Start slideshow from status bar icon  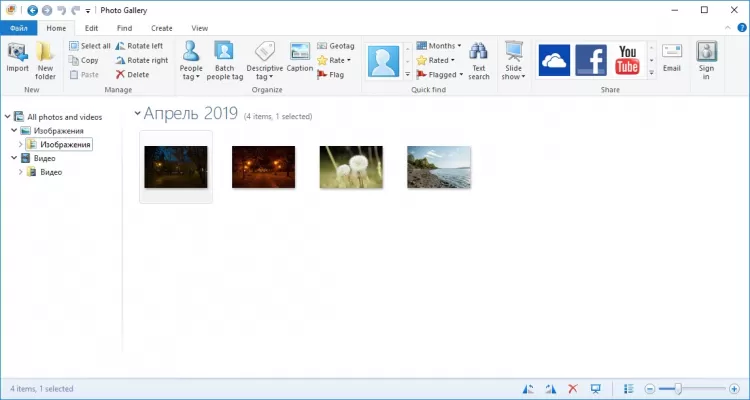click(595, 388)
